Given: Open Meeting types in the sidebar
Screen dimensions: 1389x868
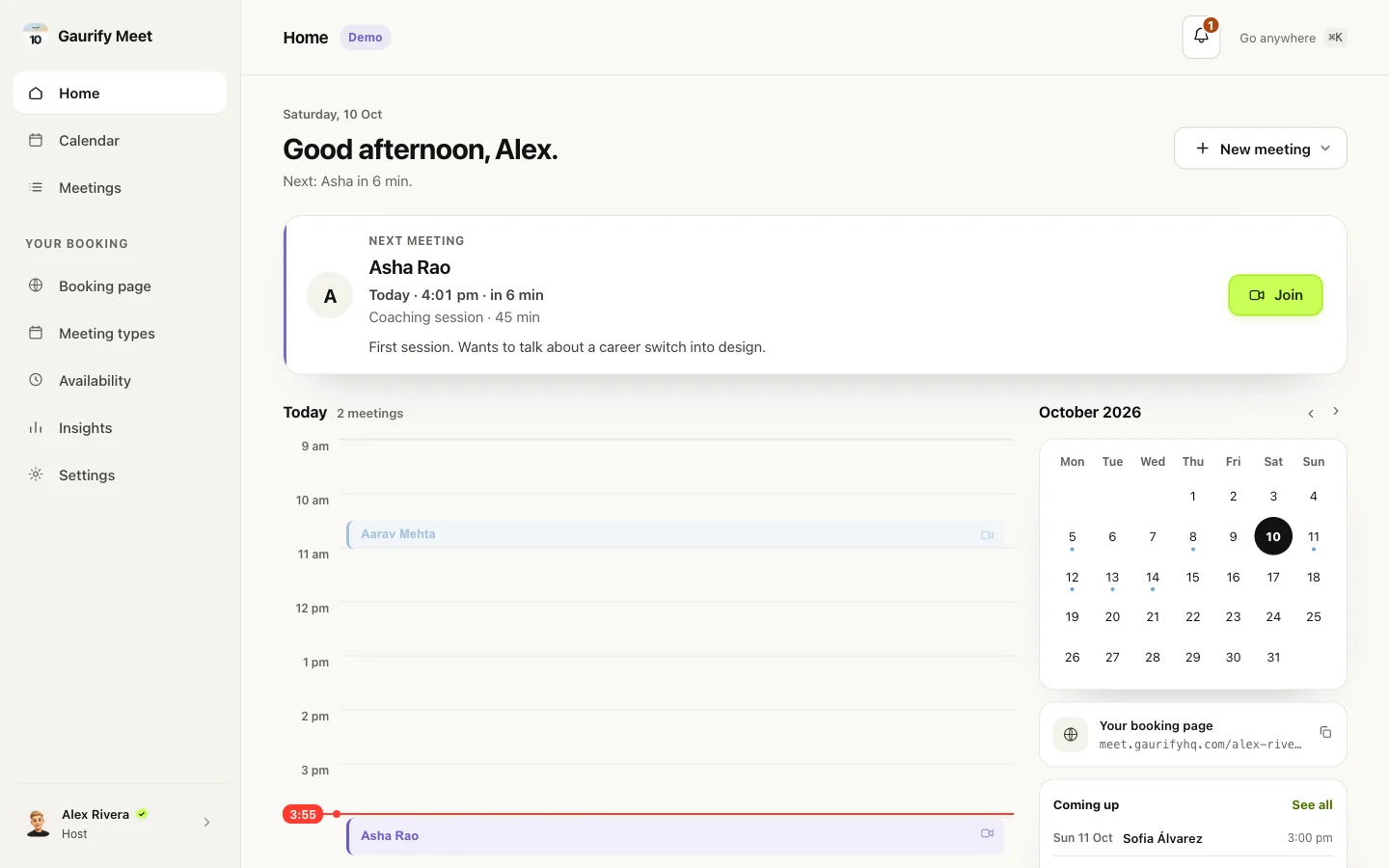Looking at the screenshot, I should pos(121,334).
